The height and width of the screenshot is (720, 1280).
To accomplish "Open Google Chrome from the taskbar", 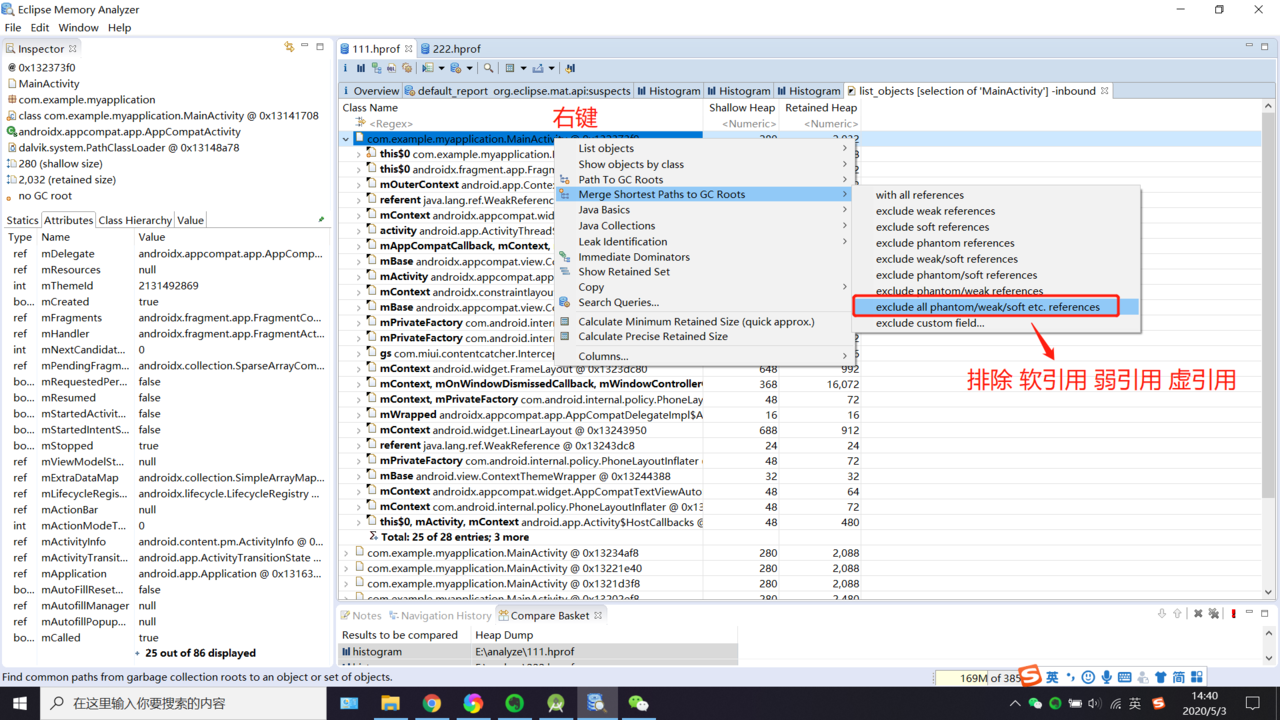I will (x=431, y=703).
